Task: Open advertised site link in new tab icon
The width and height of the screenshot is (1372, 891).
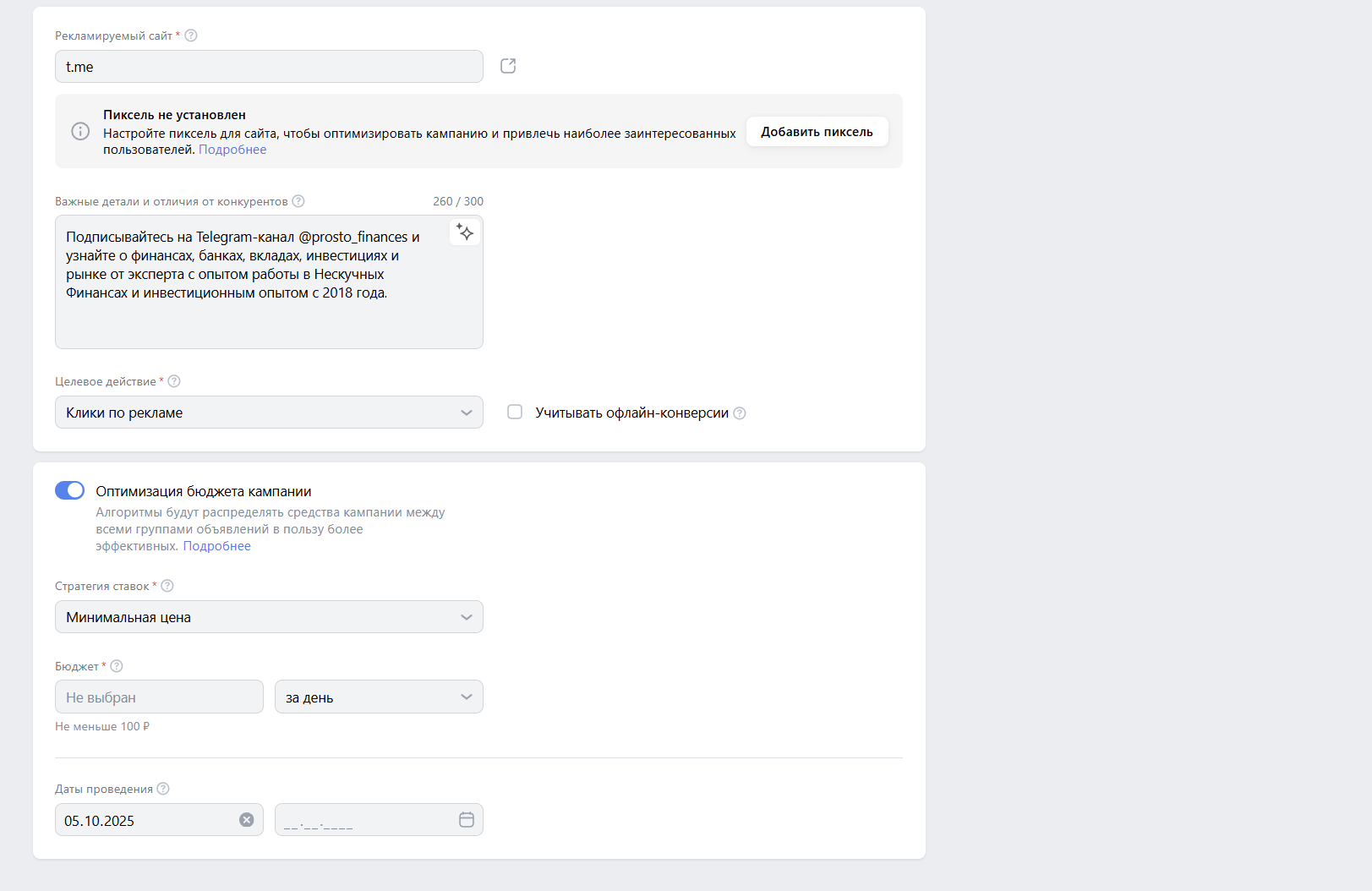Action: point(508,66)
